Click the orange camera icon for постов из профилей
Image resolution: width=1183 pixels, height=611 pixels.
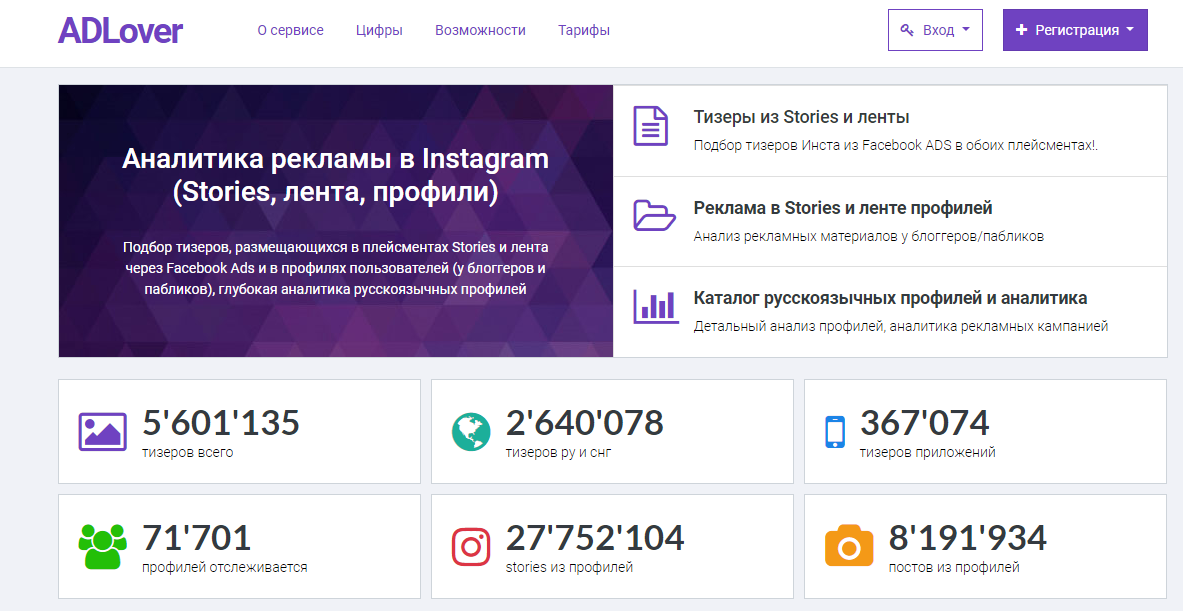[x=849, y=545]
